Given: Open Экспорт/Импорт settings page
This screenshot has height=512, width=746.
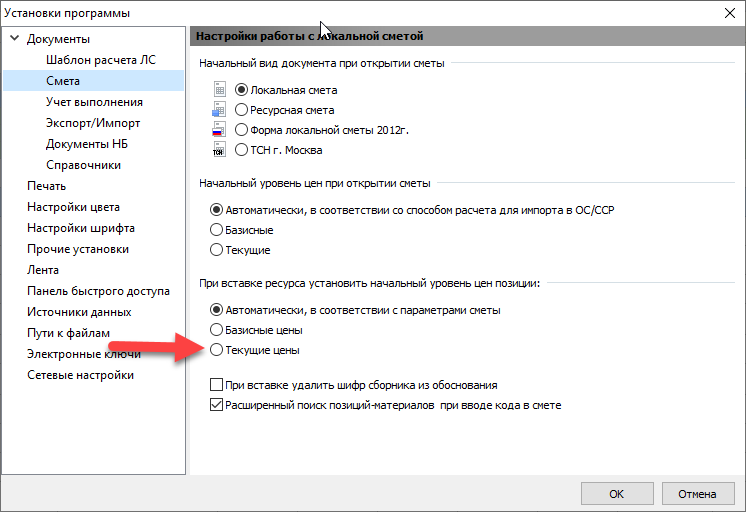Looking at the screenshot, I should coord(93,123).
